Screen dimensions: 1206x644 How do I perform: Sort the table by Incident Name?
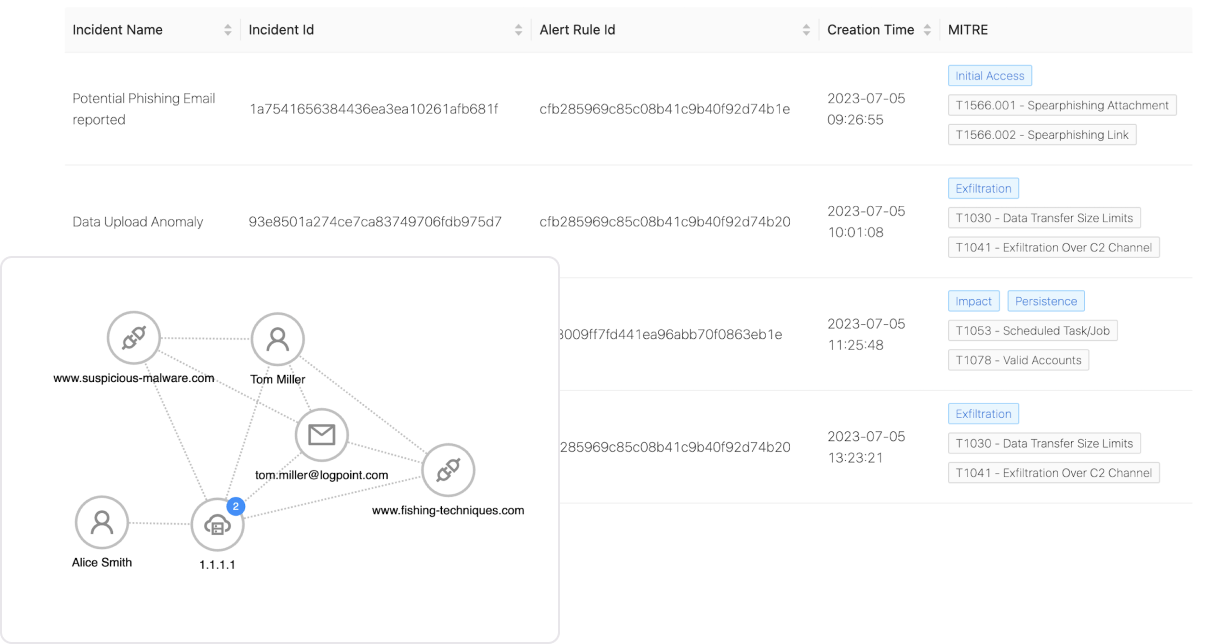point(228,30)
